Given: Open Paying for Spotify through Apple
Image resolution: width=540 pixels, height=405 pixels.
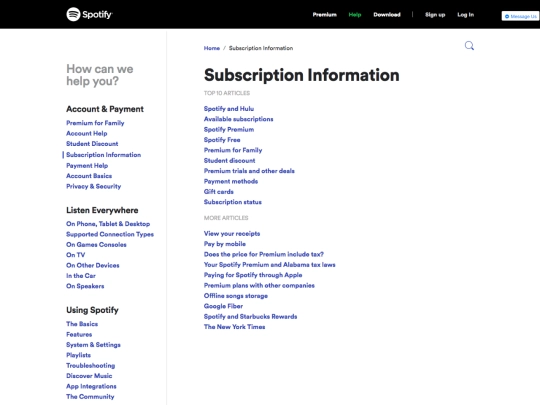Looking at the screenshot, I should pyautogui.click(x=253, y=275).
